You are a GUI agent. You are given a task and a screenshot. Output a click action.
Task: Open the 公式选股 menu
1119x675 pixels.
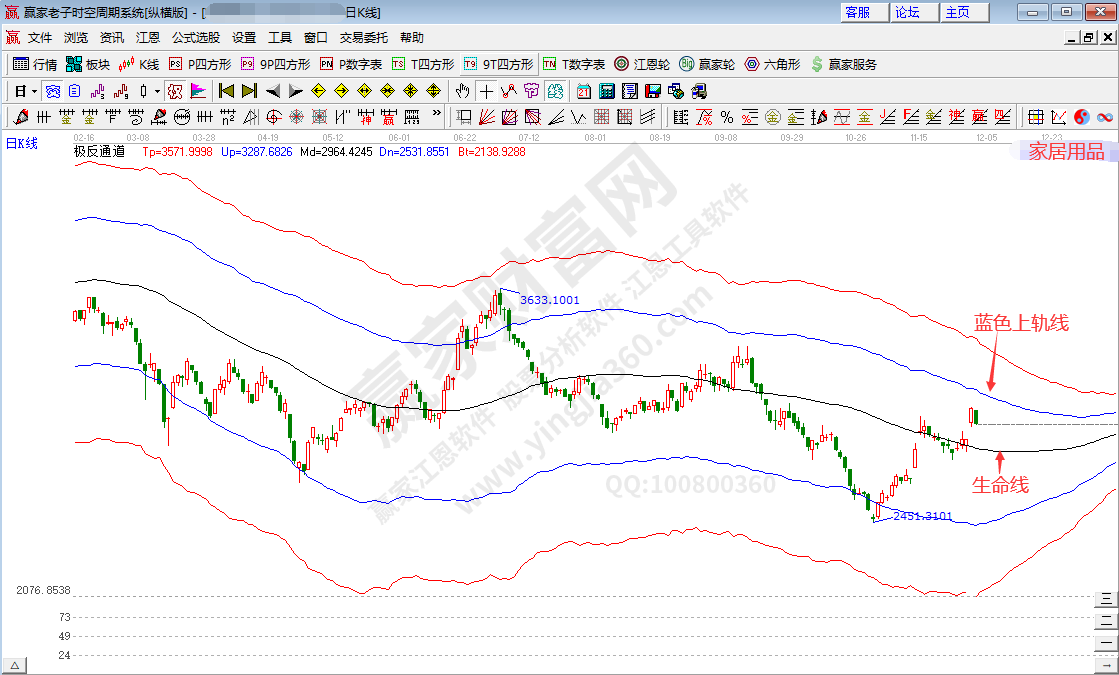click(196, 38)
